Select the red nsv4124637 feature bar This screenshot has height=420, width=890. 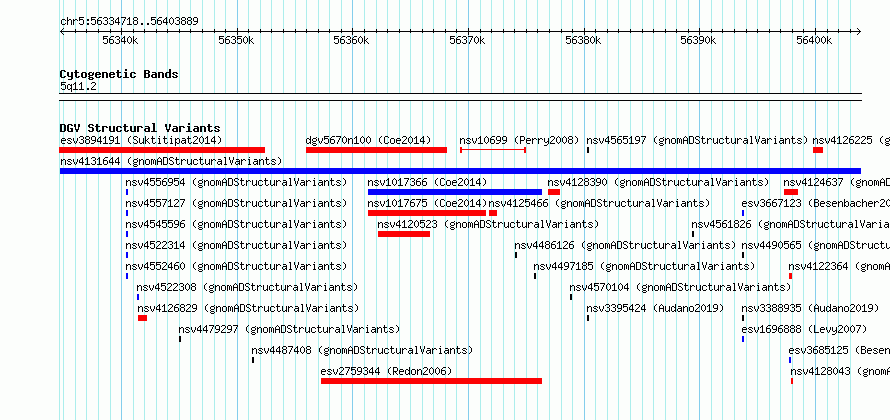[x=791, y=192]
